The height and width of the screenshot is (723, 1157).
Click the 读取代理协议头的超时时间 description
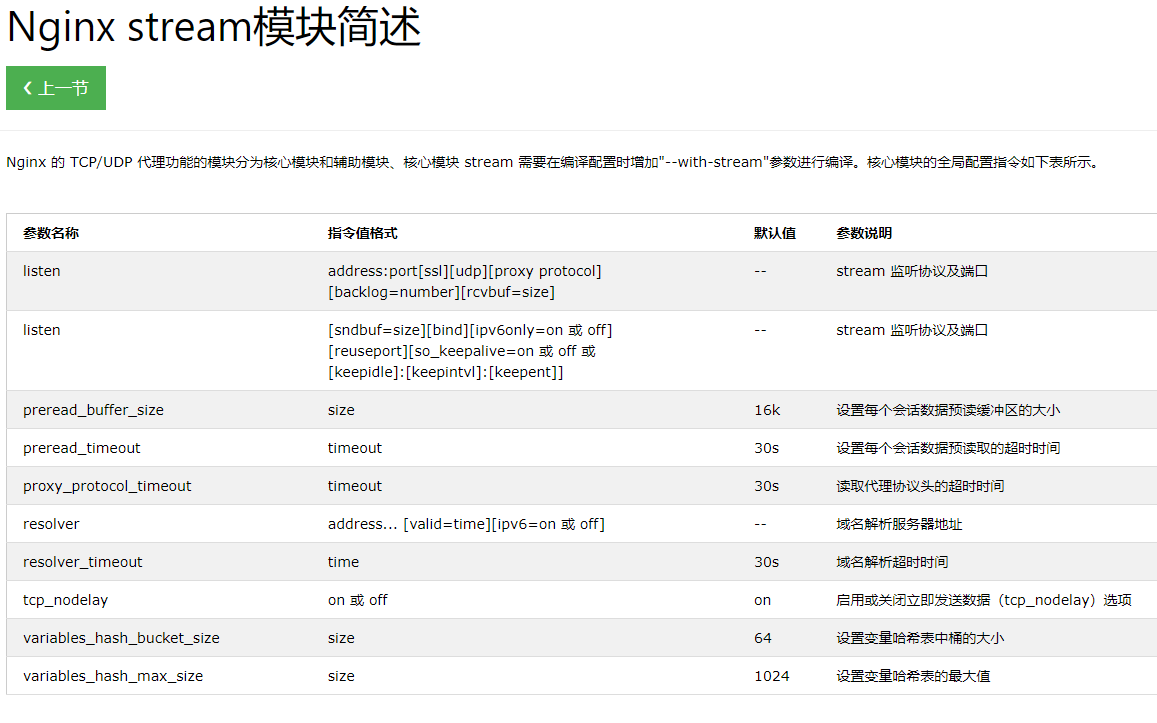920,486
